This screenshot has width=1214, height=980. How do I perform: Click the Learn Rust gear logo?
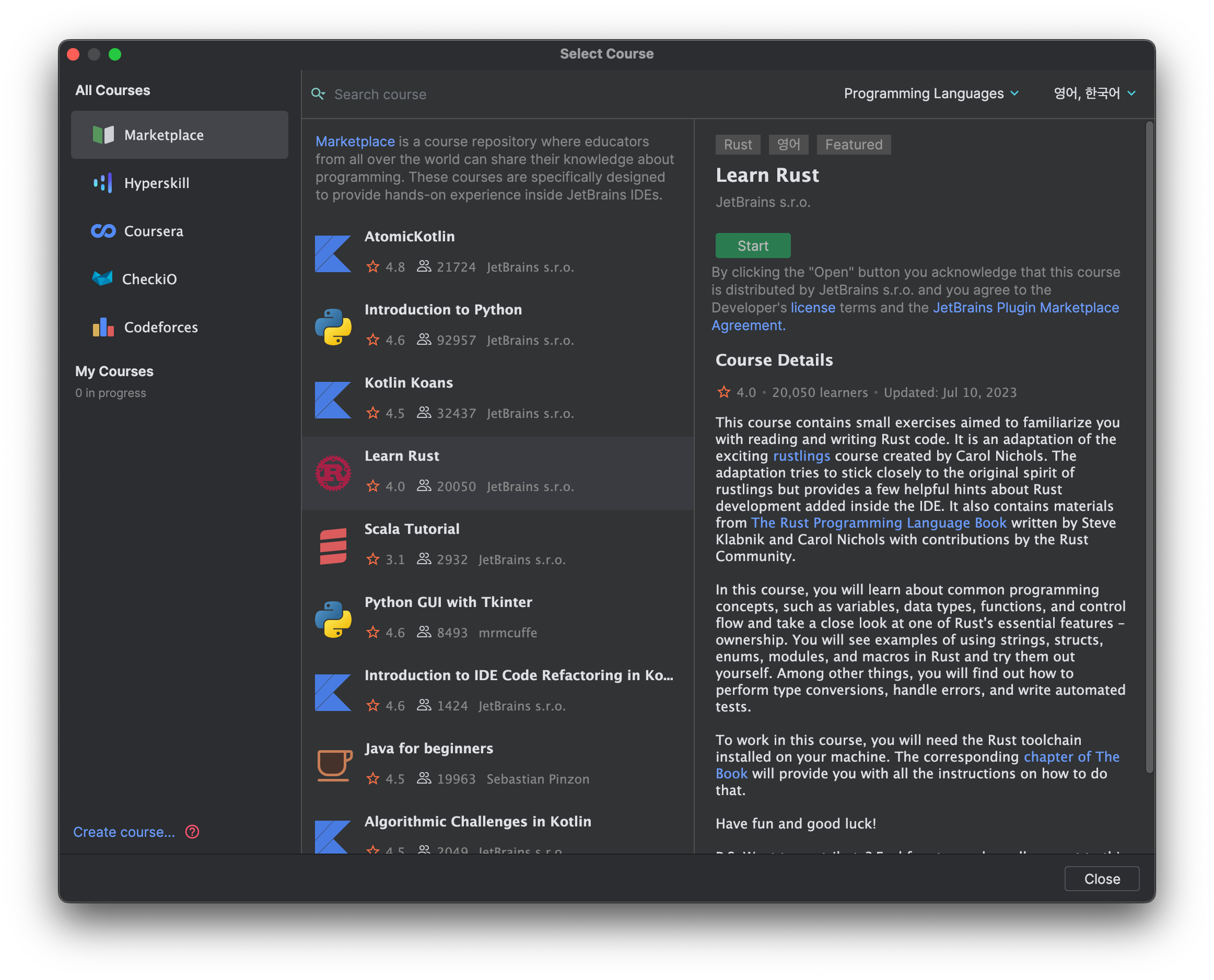pyautogui.click(x=333, y=473)
